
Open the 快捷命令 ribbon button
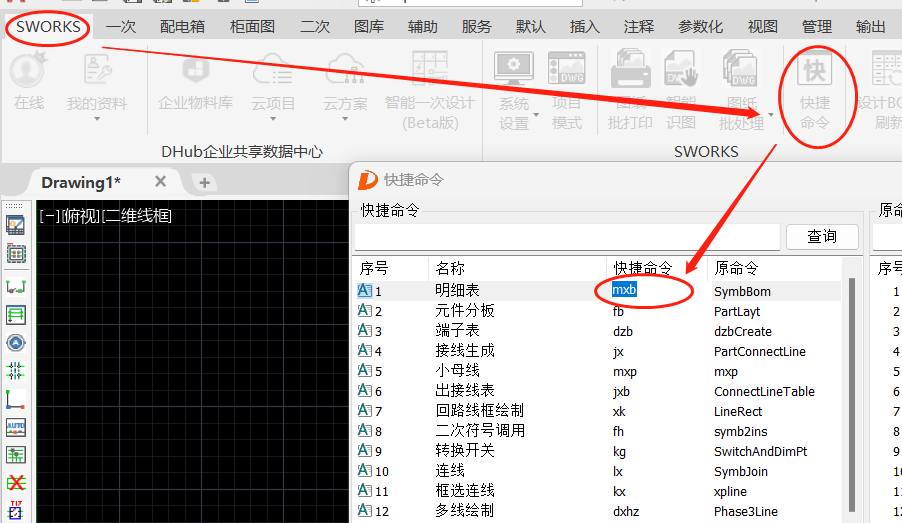(815, 89)
